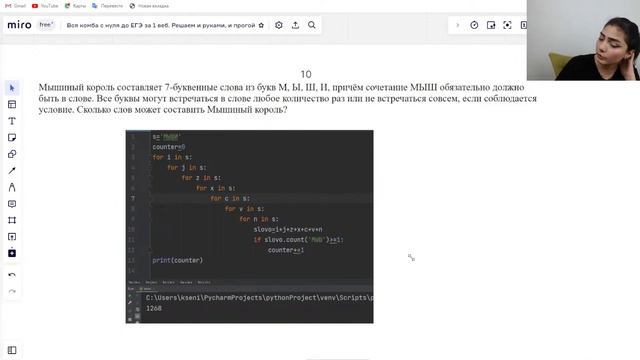Click the webcam video overlay

pyautogui.click(x=583, y=40)
